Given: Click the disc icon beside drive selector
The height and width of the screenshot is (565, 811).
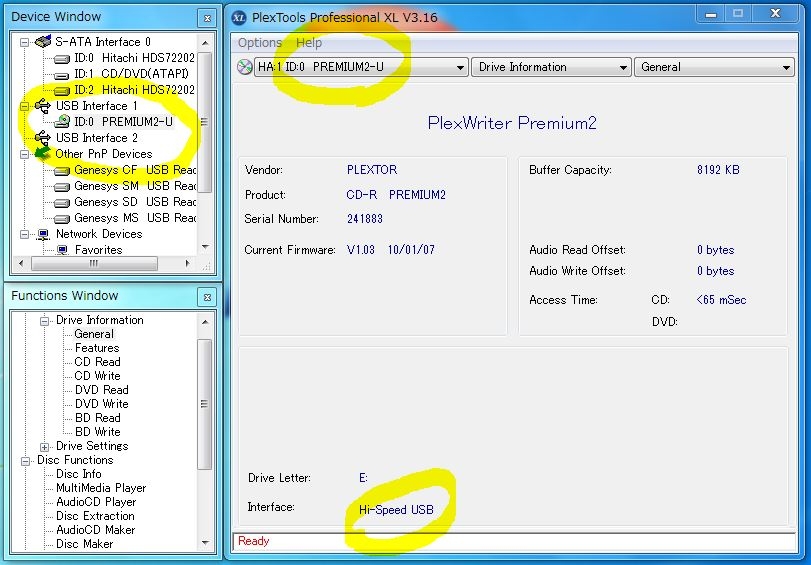Looking at the screenshot, I should coord(244,67).
